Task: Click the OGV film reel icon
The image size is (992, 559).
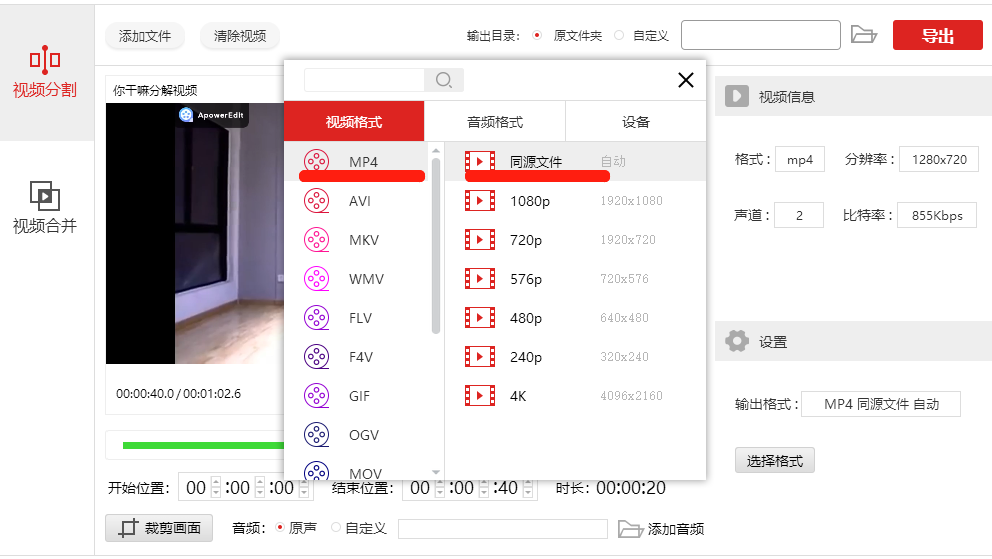Action: [316, 435]
